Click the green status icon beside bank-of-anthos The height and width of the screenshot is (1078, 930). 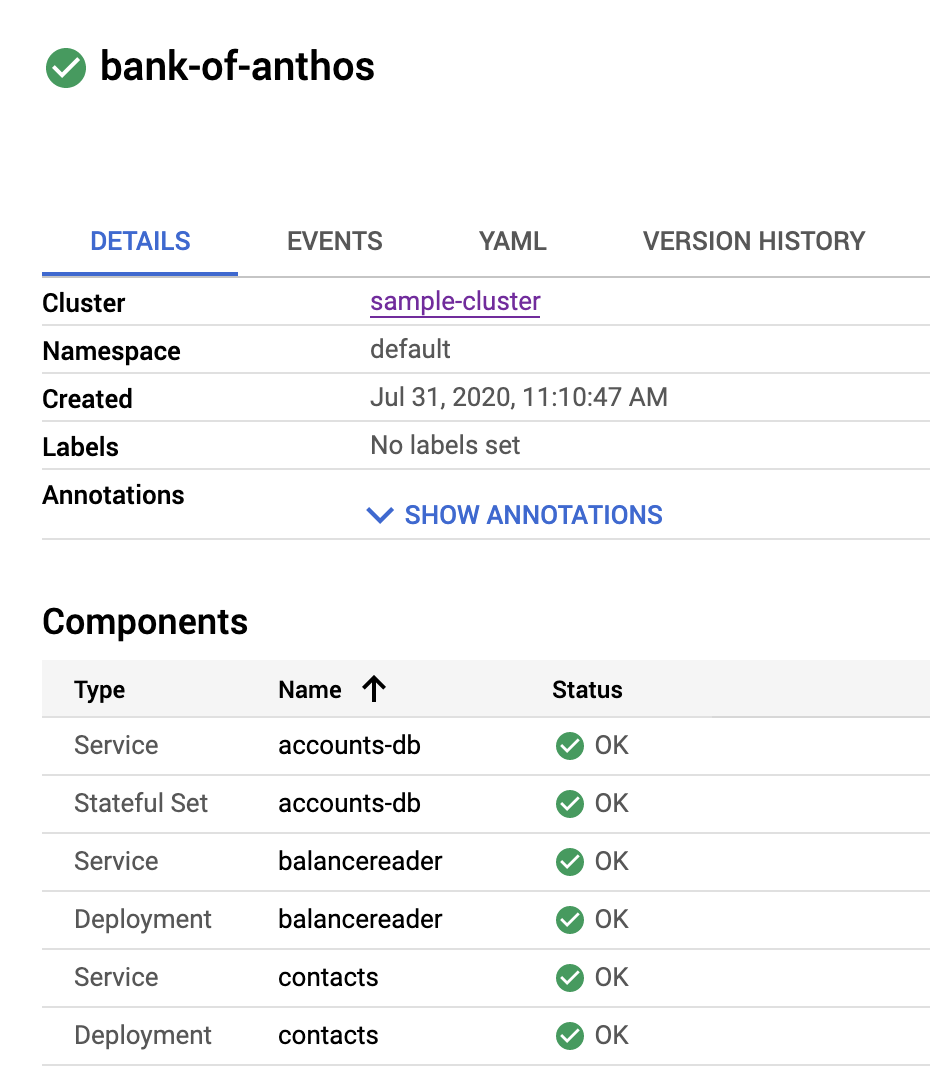coord(64,68)
